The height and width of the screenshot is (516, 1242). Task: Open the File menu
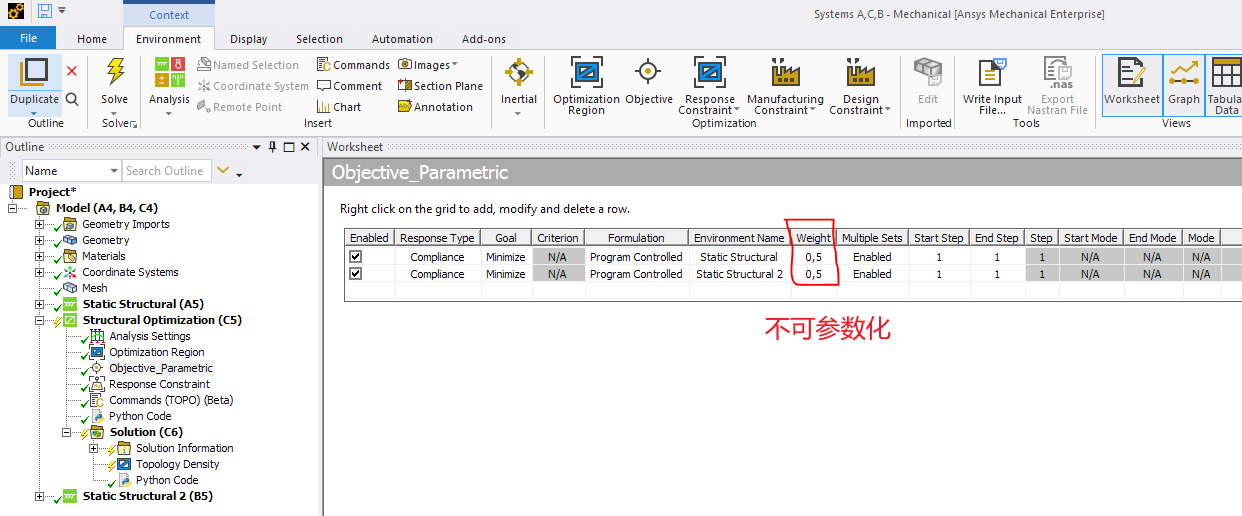coord(28,38)
